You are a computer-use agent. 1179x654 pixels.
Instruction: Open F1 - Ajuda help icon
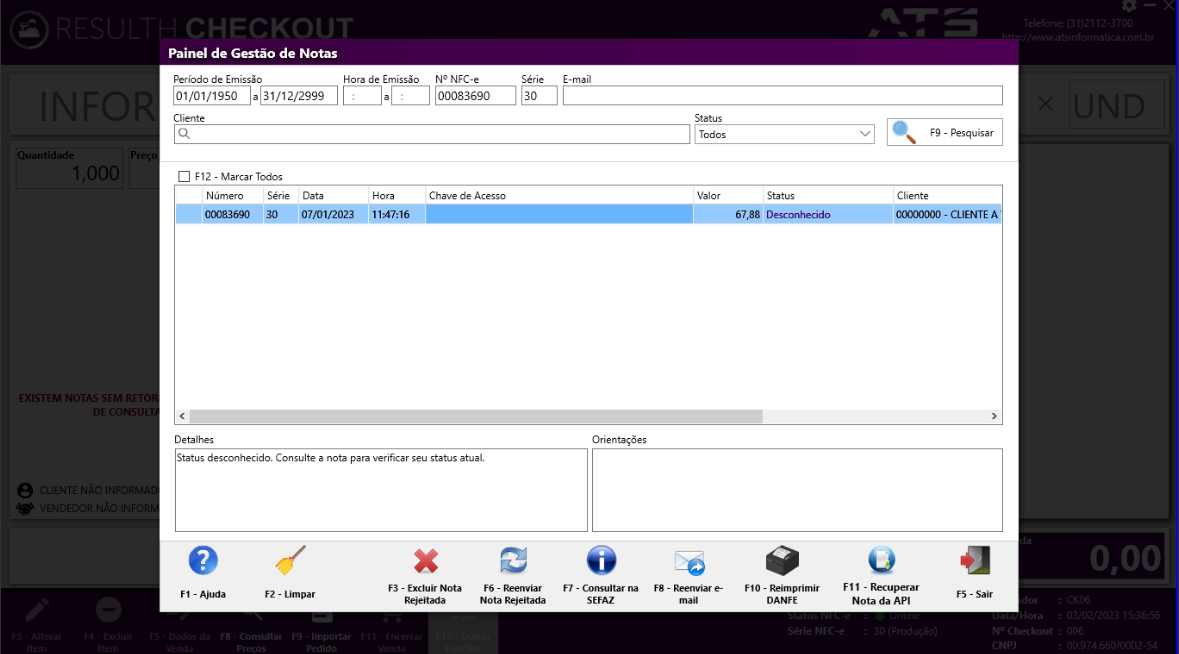[x=203, y=561]
